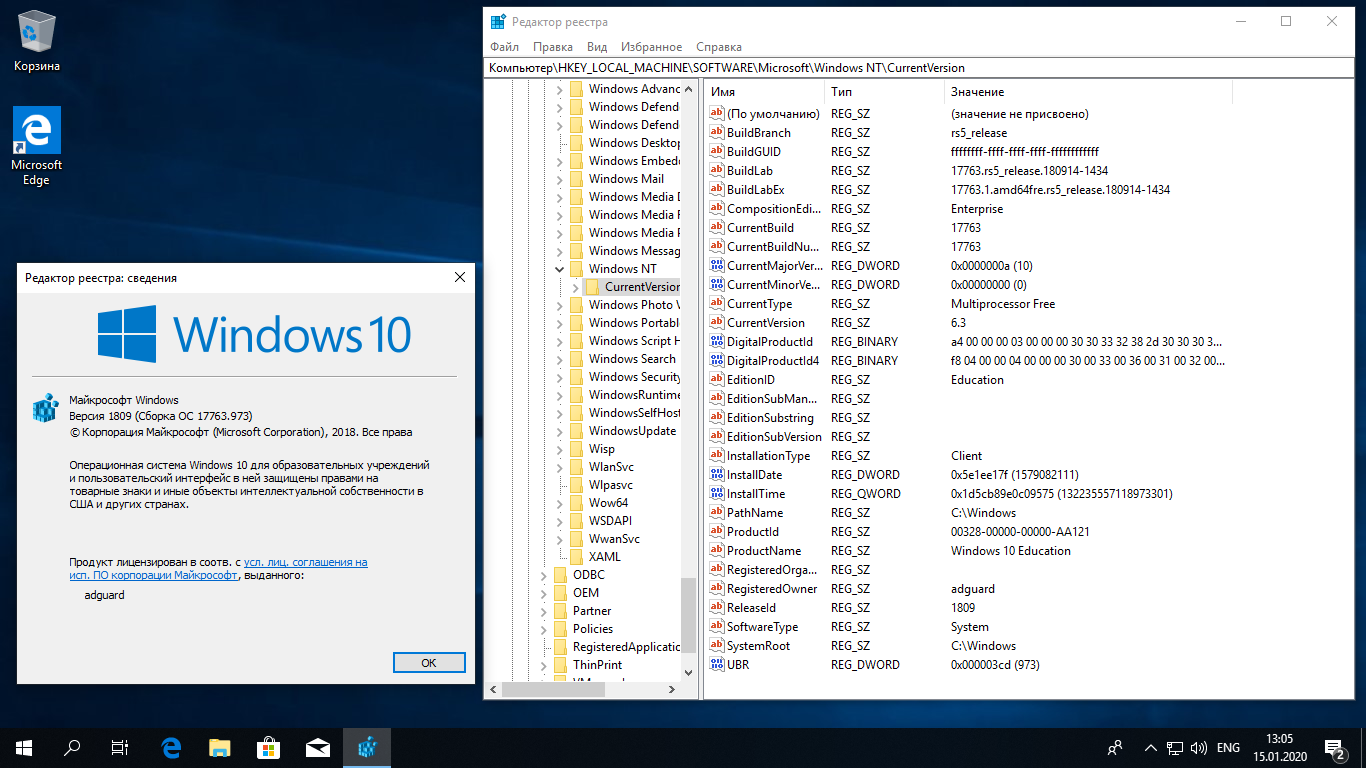This screenshot has width=1366, height=768.
Task: Expand the CurrentVersion tree node
Action: [576, 287]
